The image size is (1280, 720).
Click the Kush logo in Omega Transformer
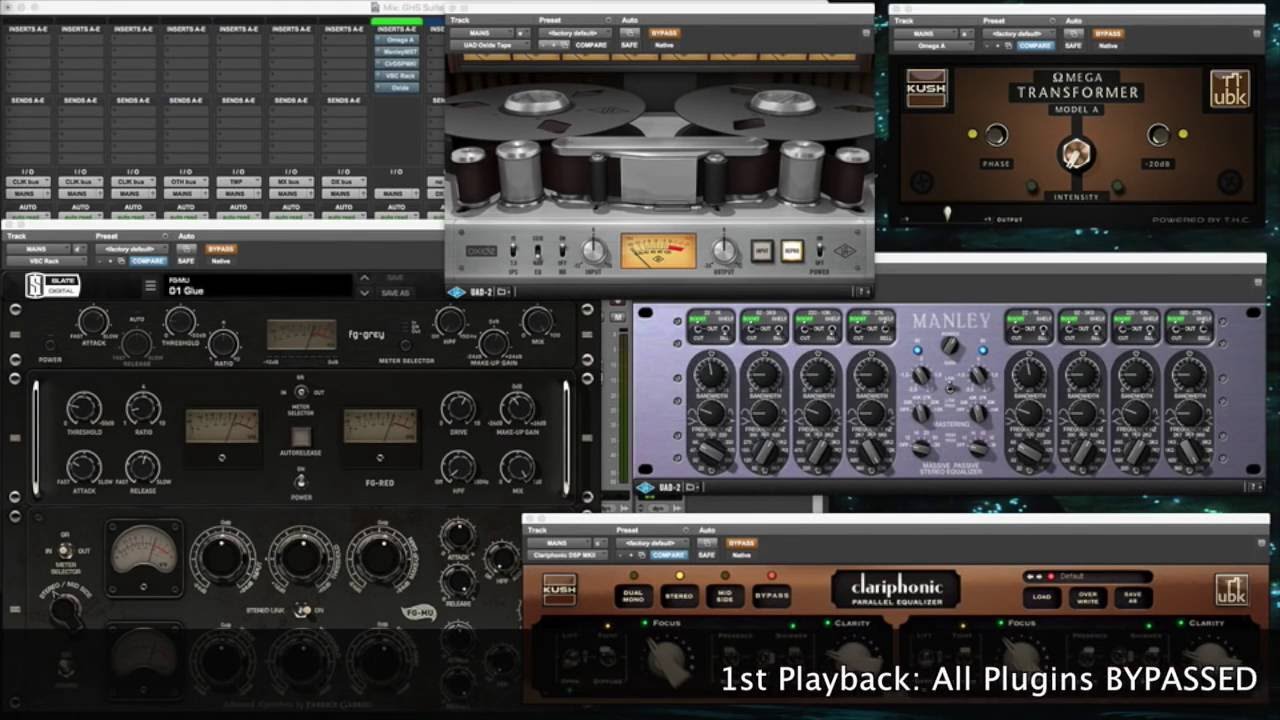coord(925,88)
